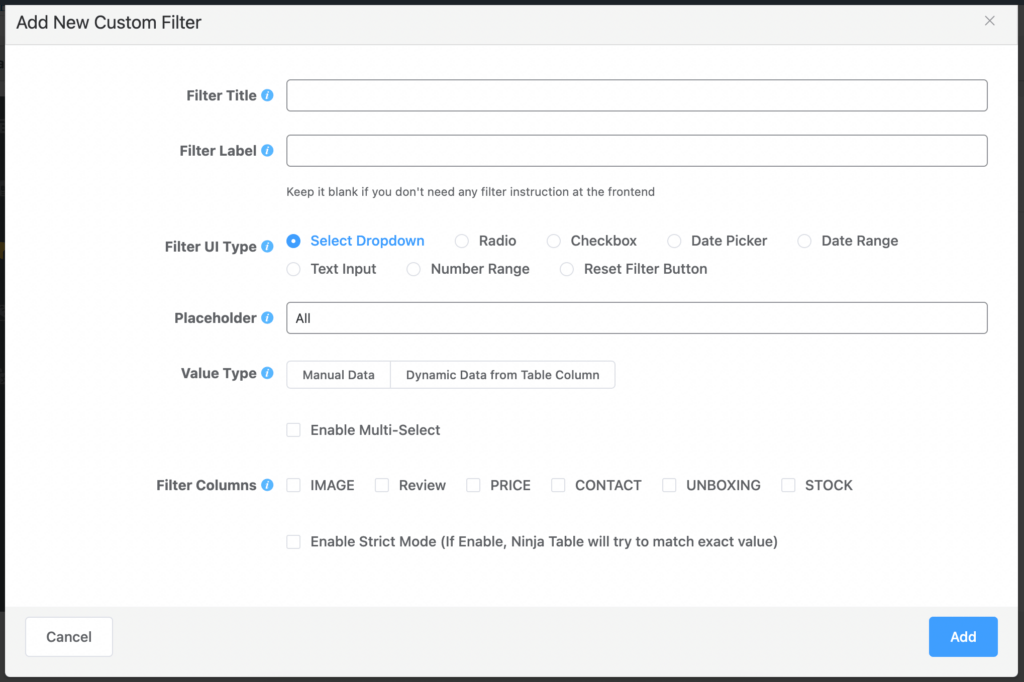Switch to Dynamic Data from Table Column

click(503, 374)
